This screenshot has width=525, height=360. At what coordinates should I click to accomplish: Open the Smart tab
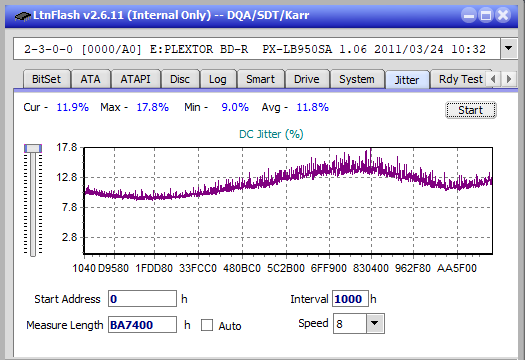tap(260, 79)
